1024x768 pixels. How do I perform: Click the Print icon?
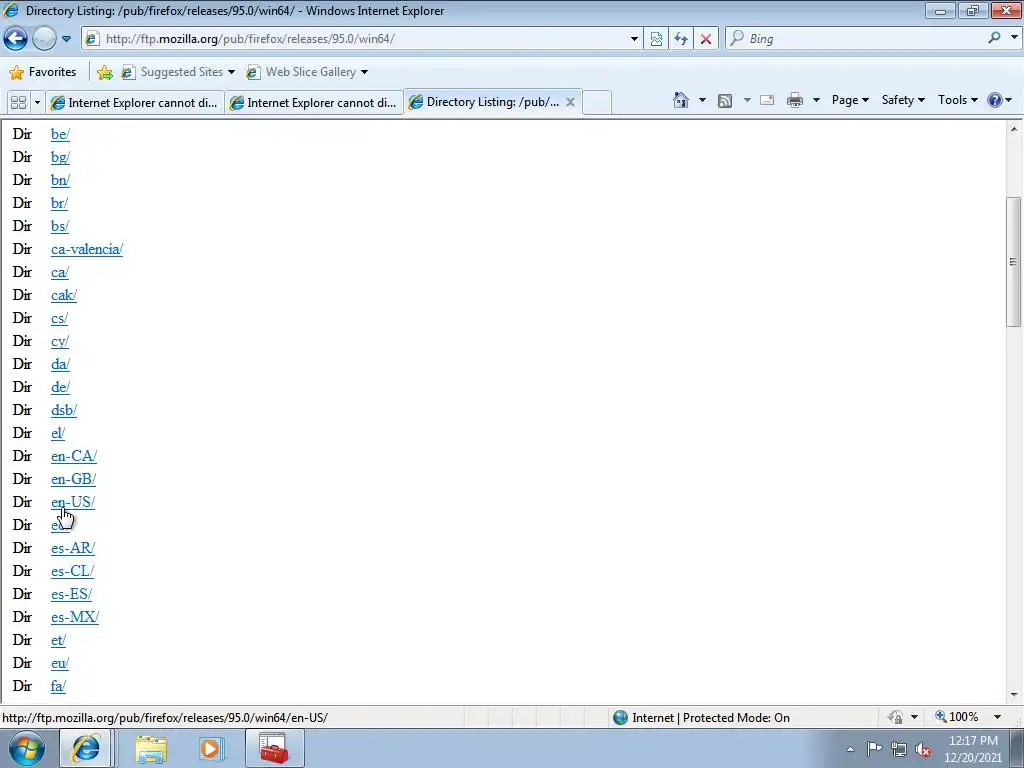click(795, 101)
